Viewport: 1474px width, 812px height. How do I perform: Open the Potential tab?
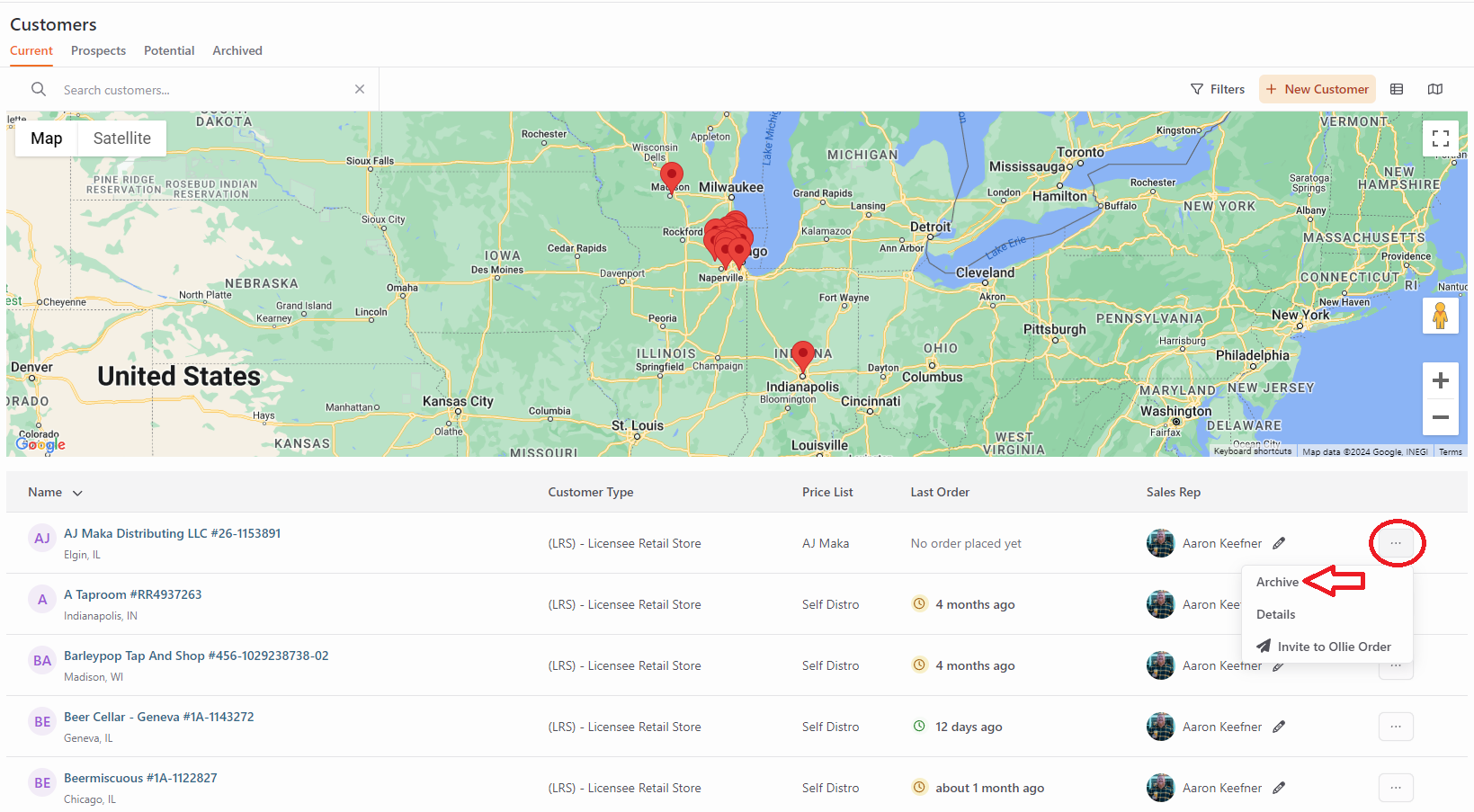(169, 50)
